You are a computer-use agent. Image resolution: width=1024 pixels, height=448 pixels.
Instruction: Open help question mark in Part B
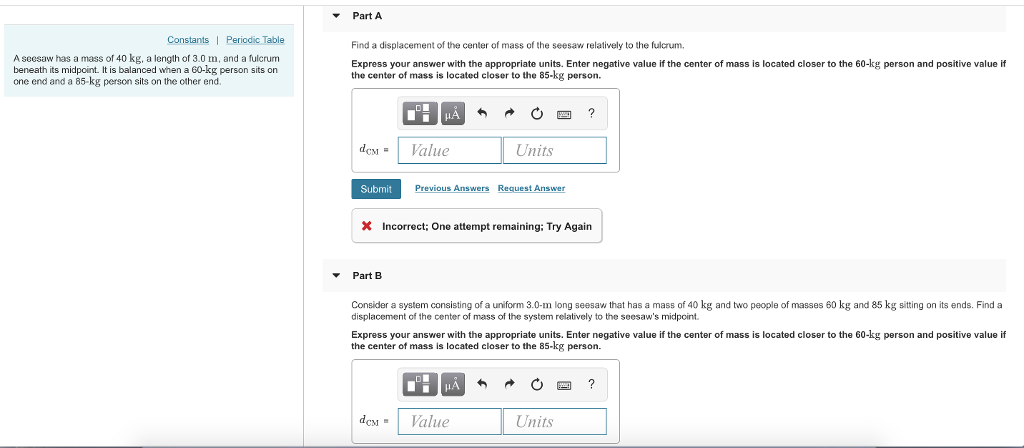(591, 384)
